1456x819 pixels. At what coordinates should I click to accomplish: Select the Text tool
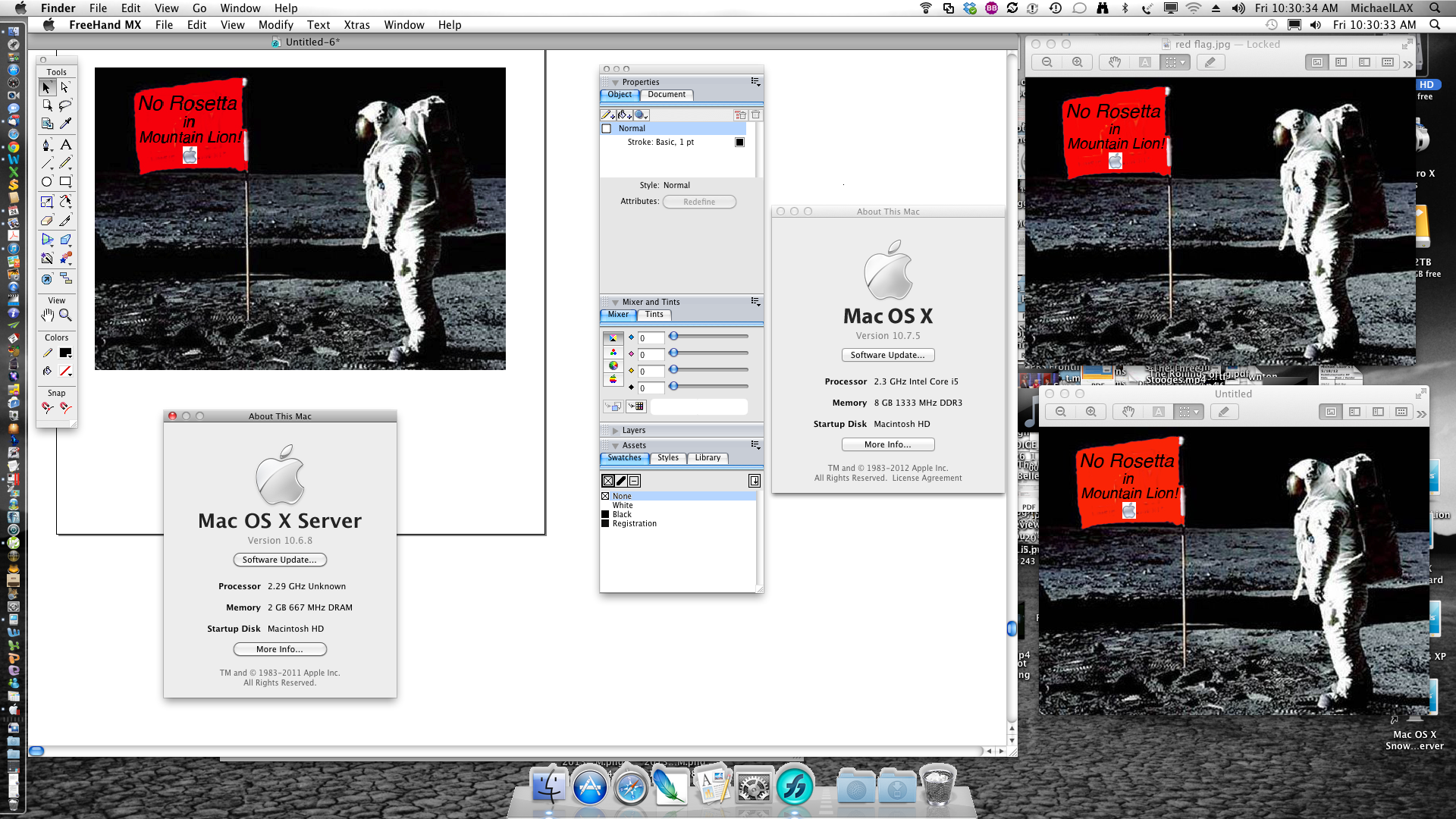65,145
